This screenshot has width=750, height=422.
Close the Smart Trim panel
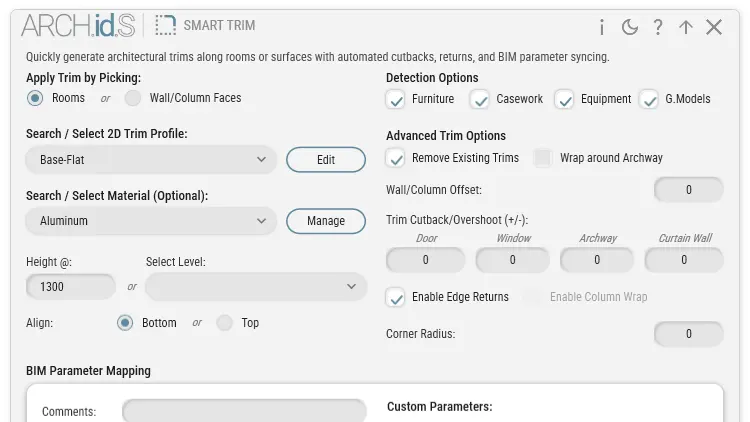tap(714, 27)
